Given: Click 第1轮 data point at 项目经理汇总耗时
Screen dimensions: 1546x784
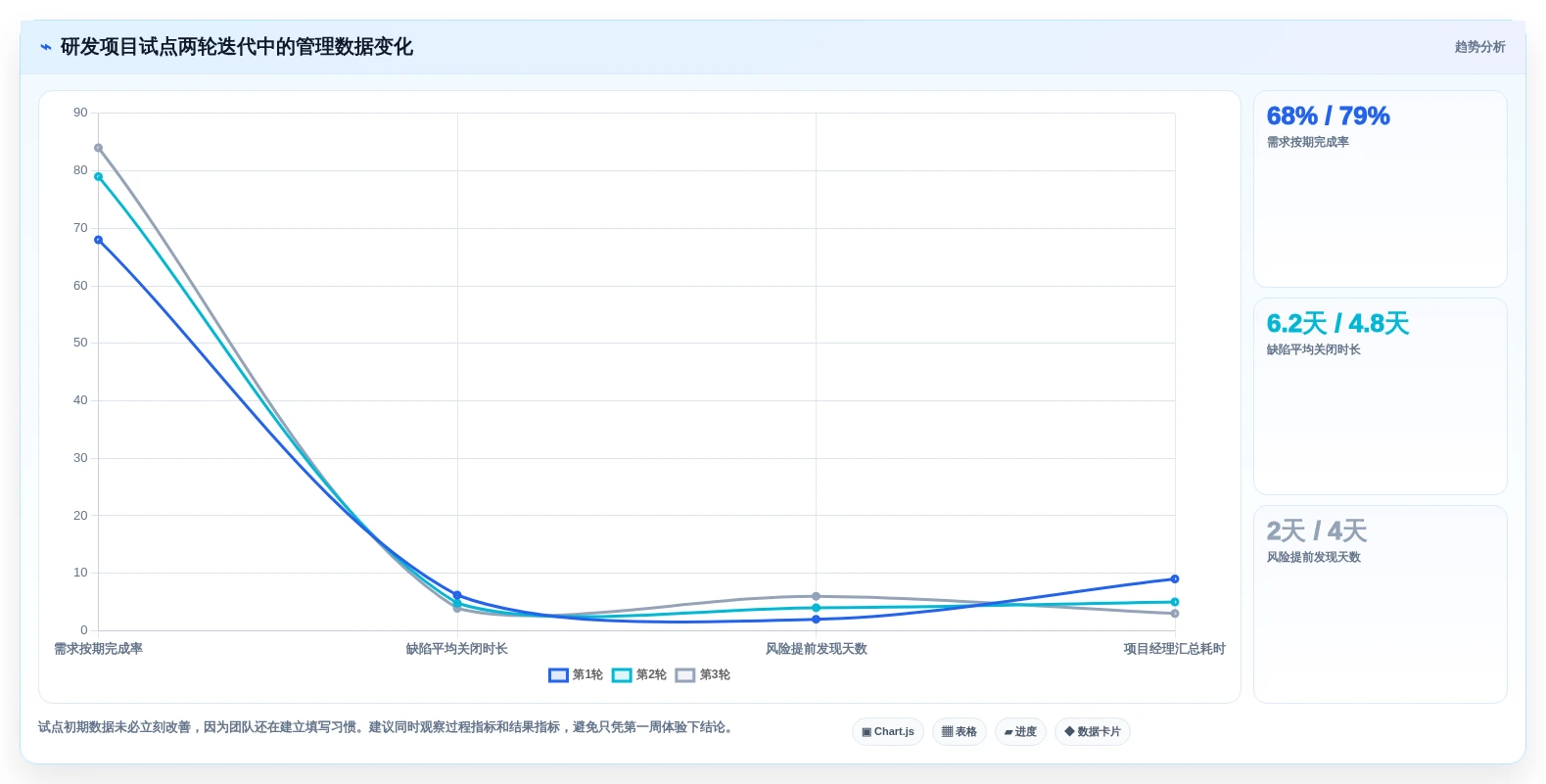Looking at the screenshot, I should pos(1175,579).
